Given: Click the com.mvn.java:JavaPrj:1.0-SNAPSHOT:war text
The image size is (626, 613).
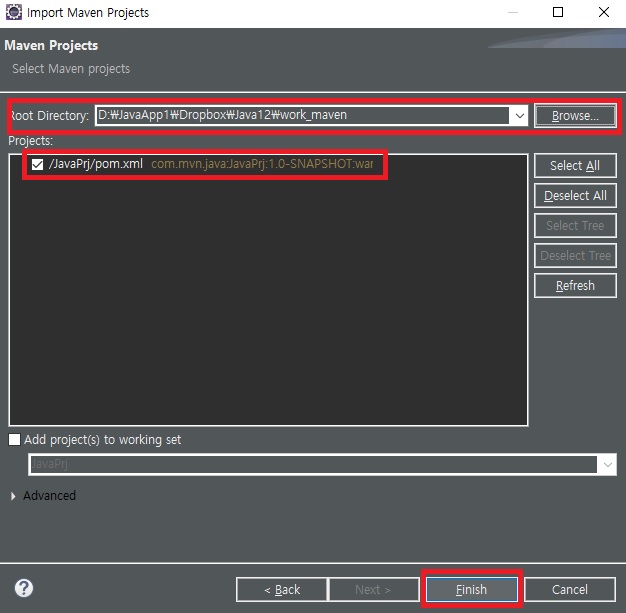Looking at the screenshot, I should tap(262, 164).
